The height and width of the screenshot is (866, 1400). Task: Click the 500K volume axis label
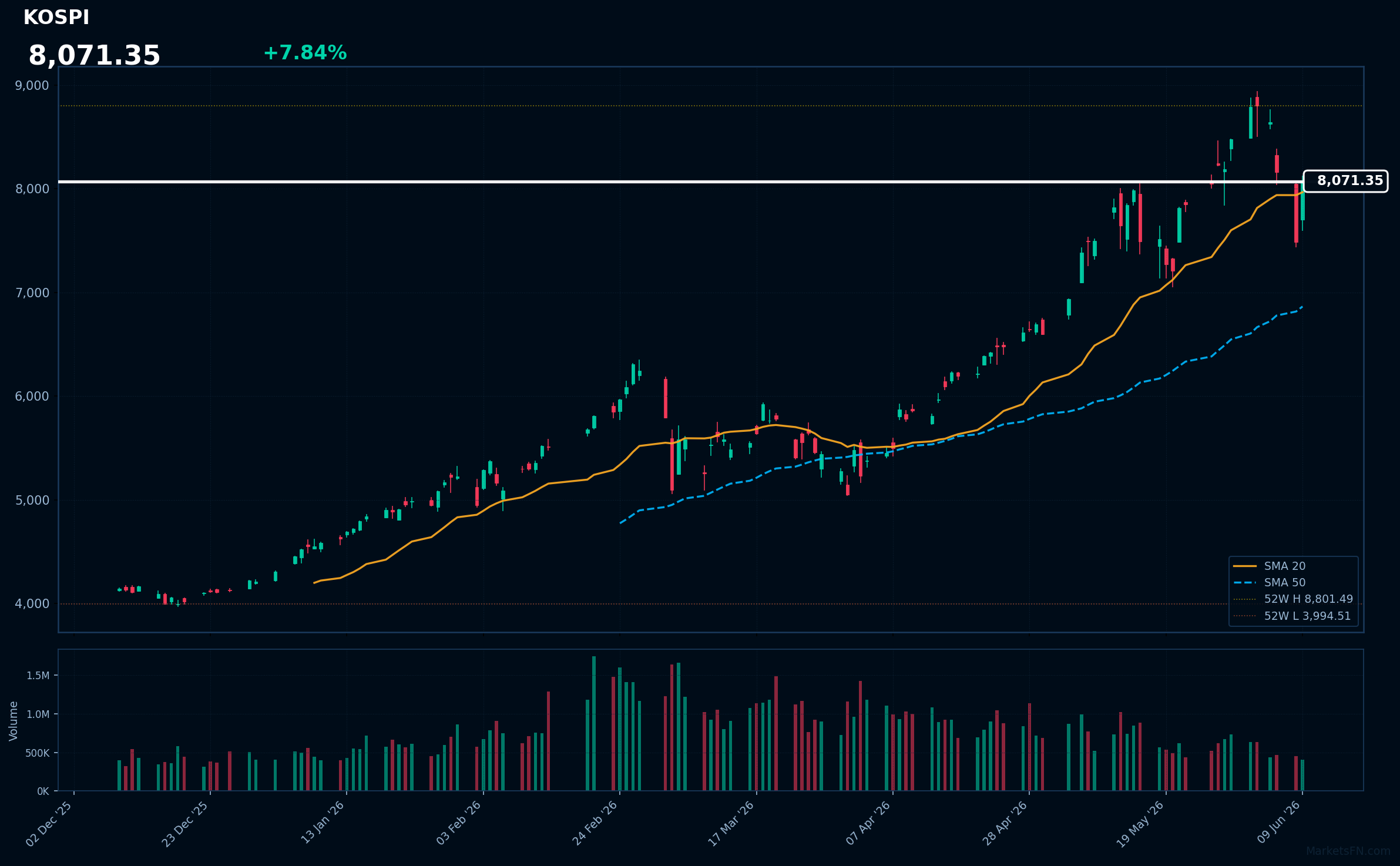coord(37,753)
